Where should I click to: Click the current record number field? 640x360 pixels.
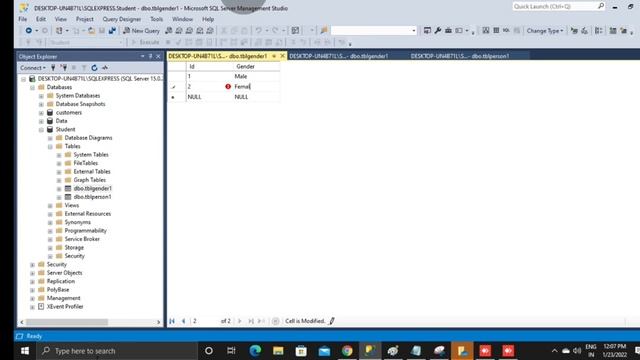[x=204, y=321]
